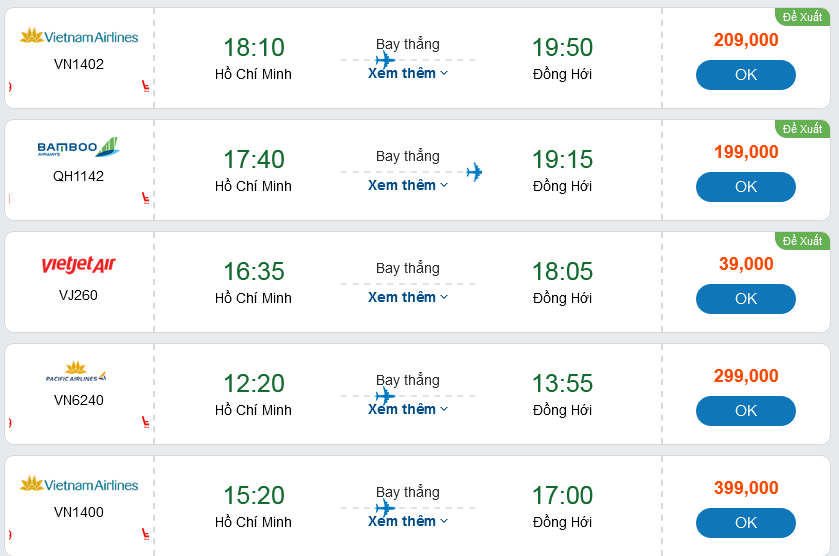Click the "Đề Xuất" badge on the Bamboo flight
Viewport: 839px width, 556px height.
[x=802, y=129]
